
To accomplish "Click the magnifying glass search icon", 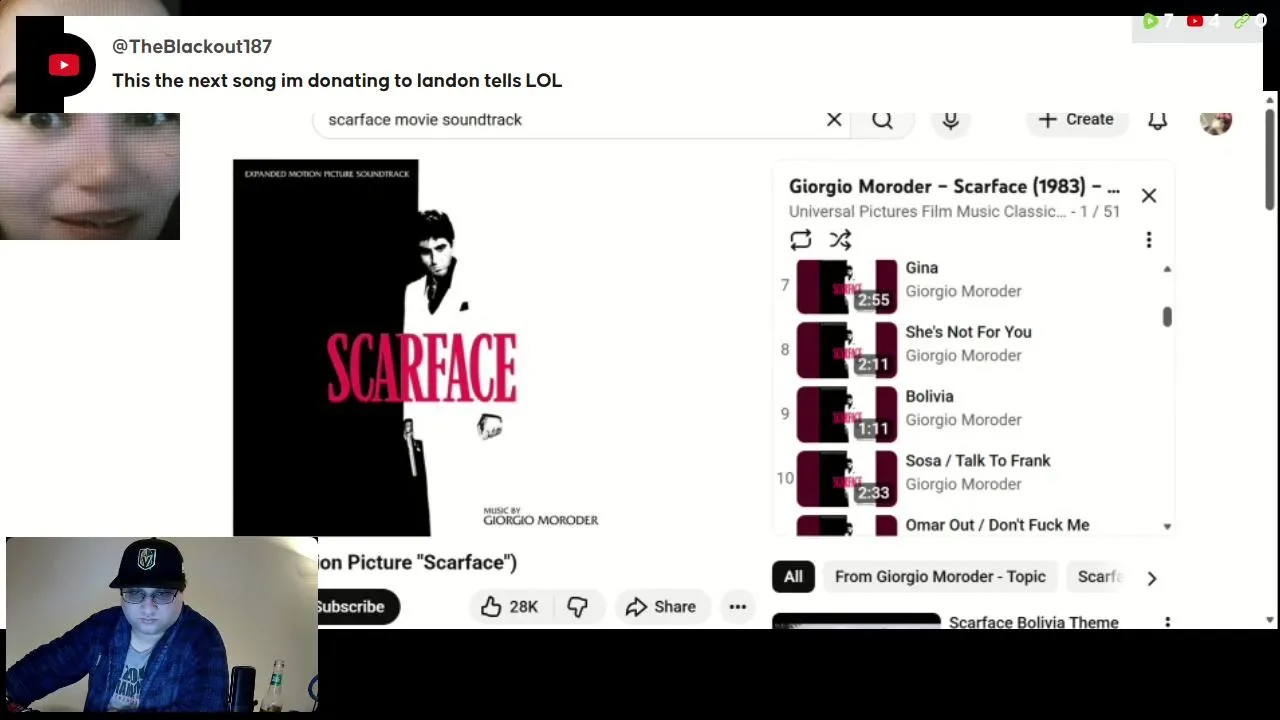I will pos(882,119).
